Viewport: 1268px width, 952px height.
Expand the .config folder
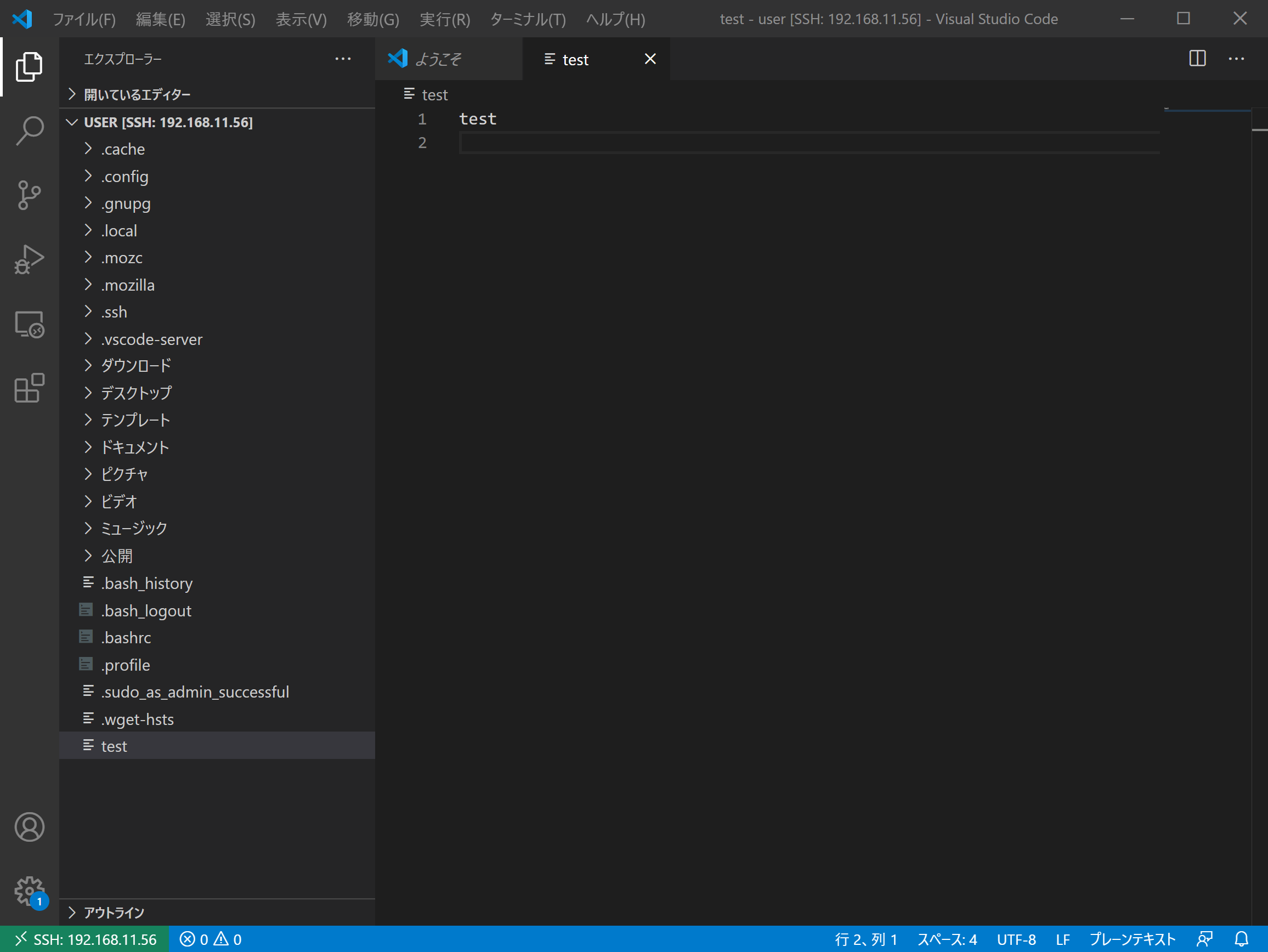point(217,177)
